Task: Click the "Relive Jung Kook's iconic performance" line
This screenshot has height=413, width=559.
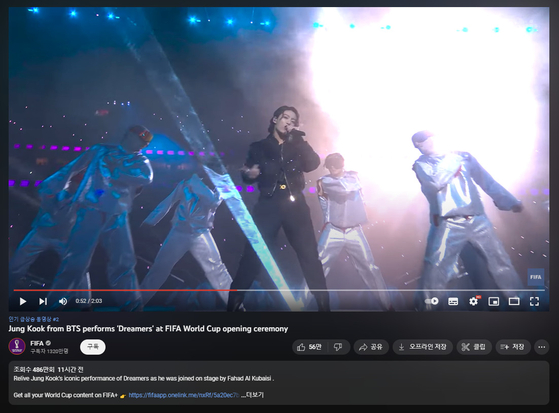Action: [144, 378]
